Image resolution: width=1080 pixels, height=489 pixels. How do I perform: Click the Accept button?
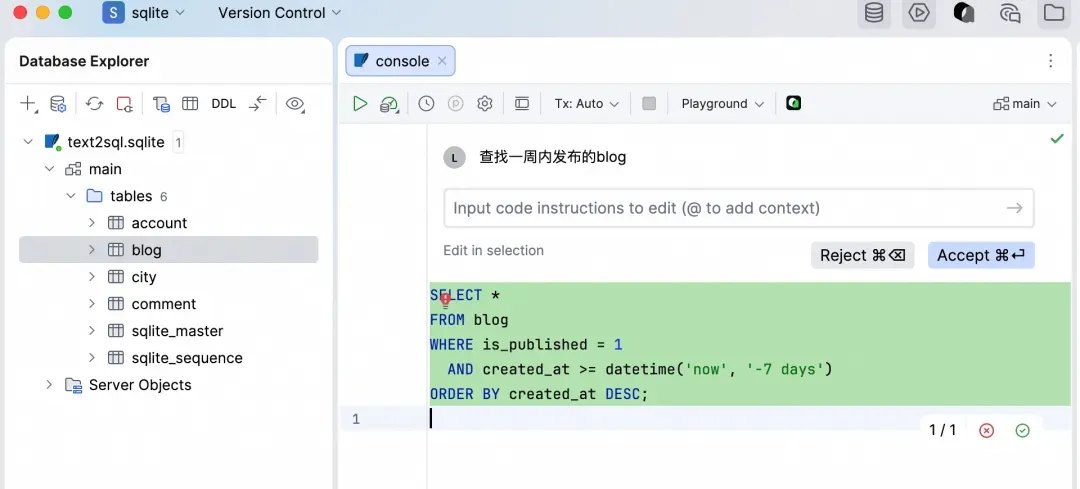pyautogui.click(x=980, y=255)
